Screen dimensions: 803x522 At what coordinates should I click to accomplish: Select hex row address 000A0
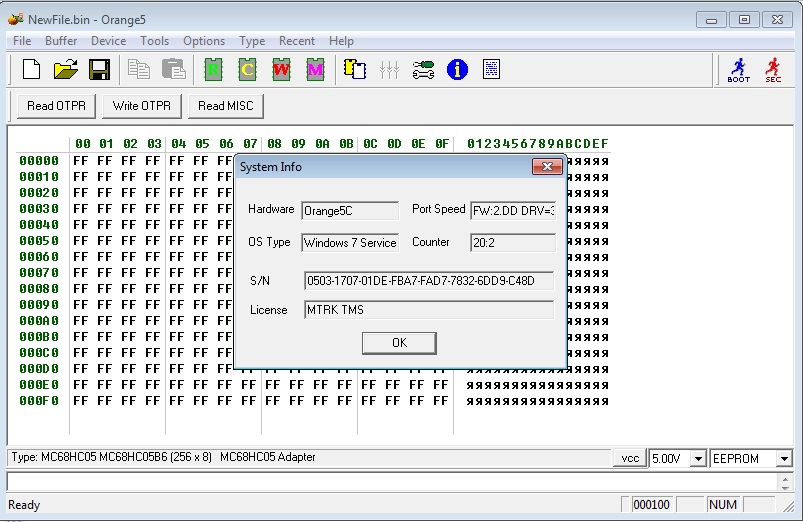39,321
